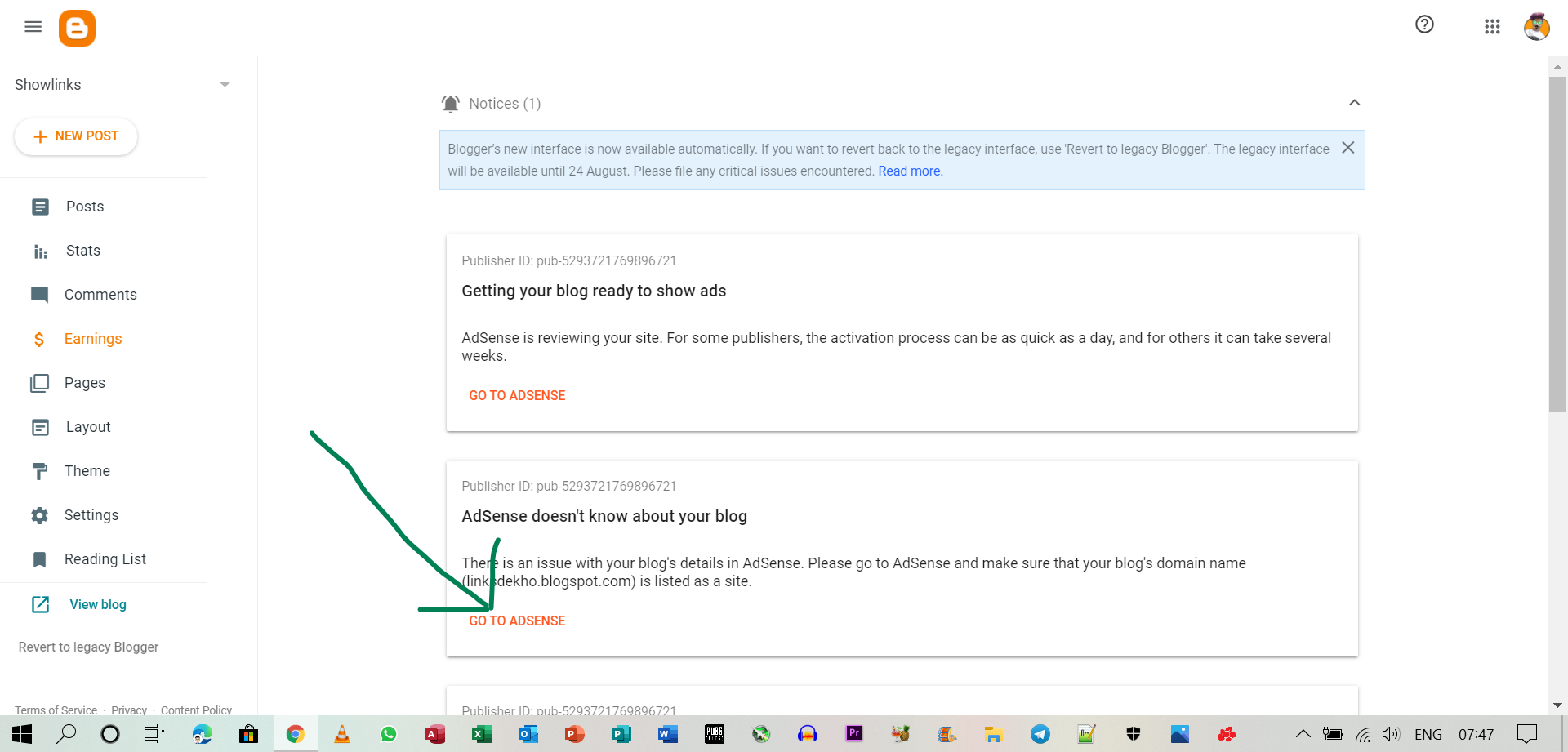This screenshot has width=1568, height=752.
Task: Open the Posts section
Action: [85, 207]
